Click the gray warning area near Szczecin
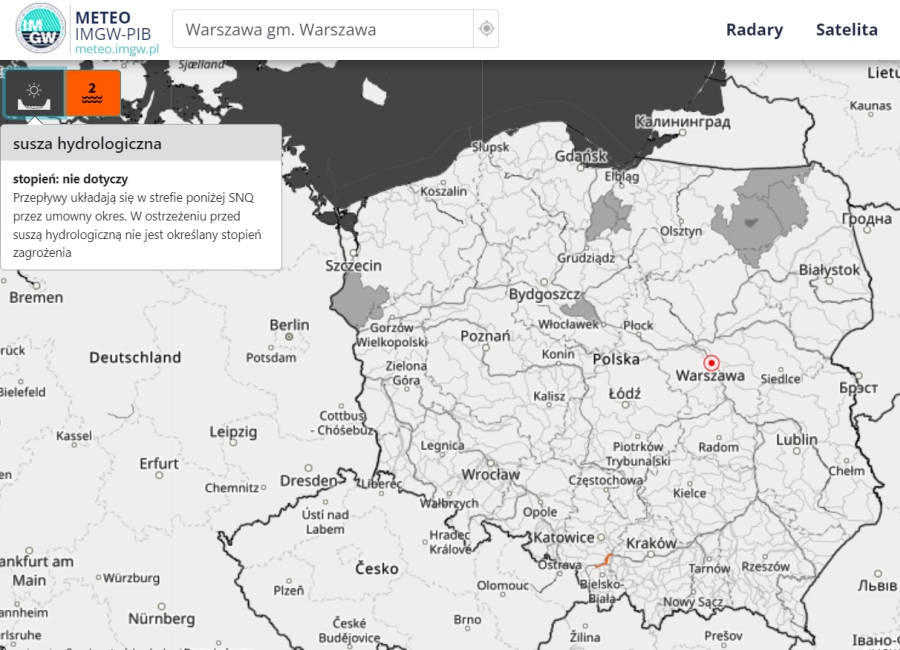Image resolution: width=900 pixels, height=650 pixels. (359, 300)
